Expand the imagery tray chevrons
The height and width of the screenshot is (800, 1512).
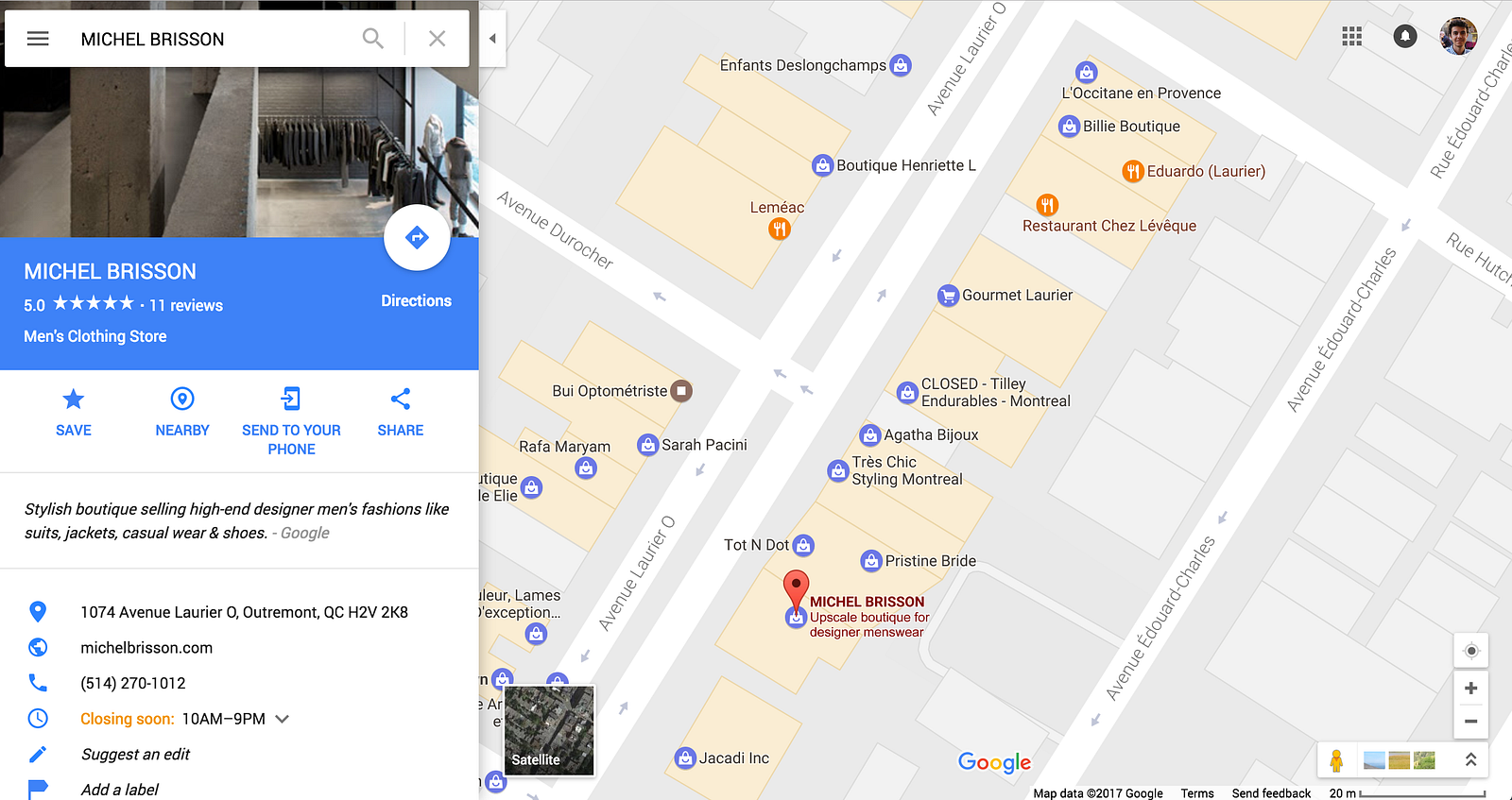click(x=1470, y=759)
